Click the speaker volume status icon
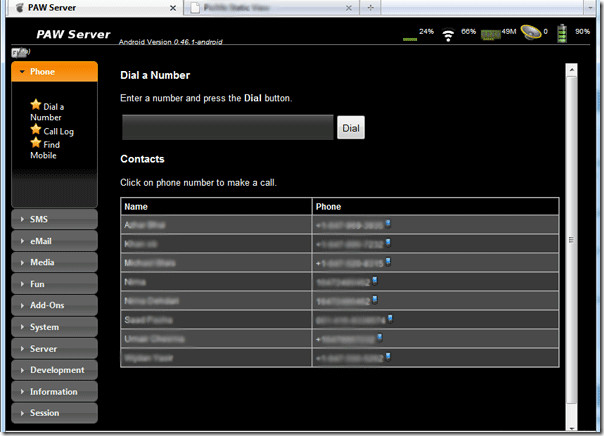 (x=531, y=33)
